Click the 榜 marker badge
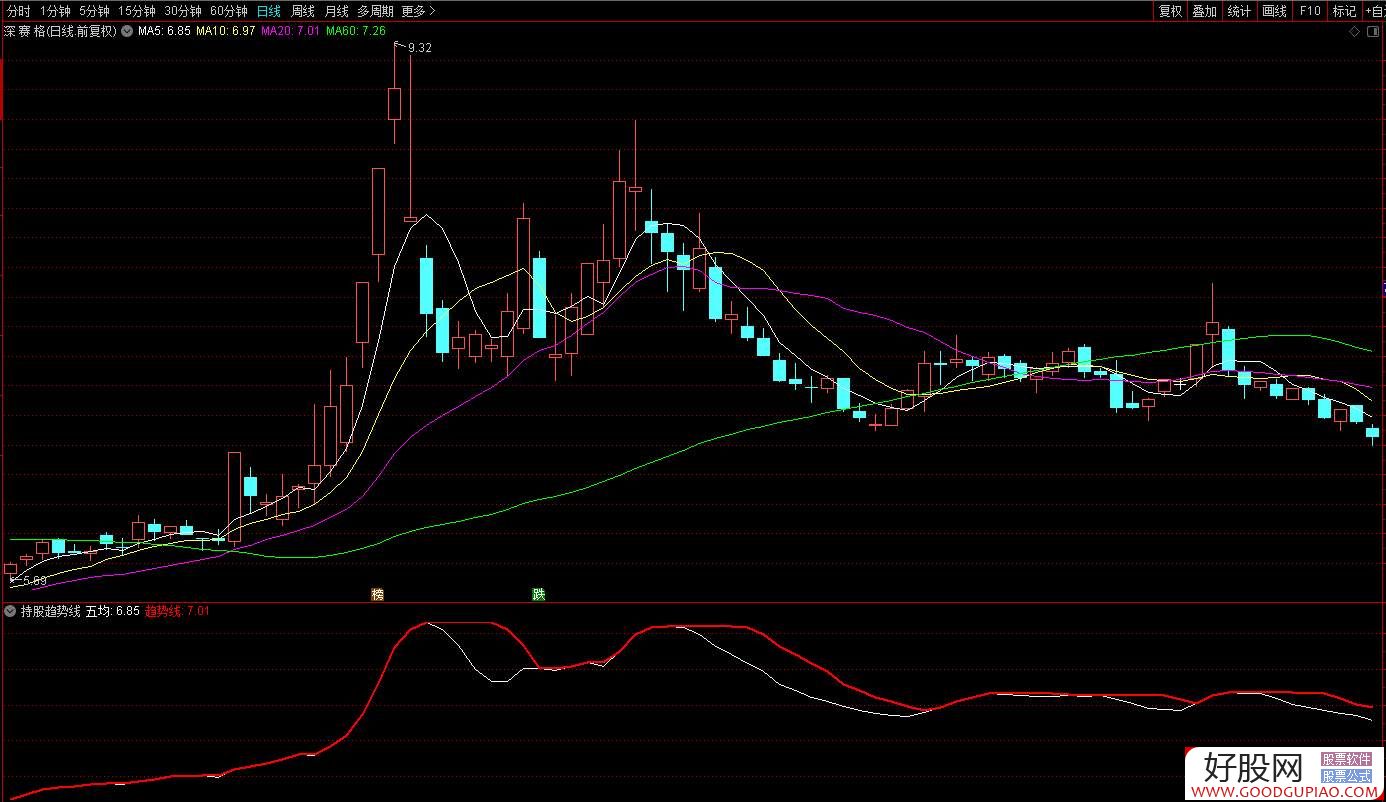Viewport: 1386px width, 802px height. (x=377, y=594)
